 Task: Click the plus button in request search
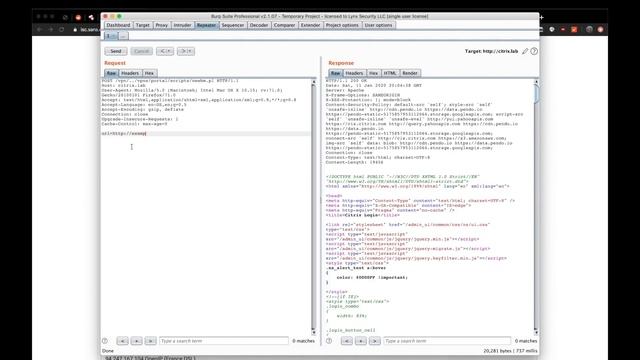tap(136, 341)
